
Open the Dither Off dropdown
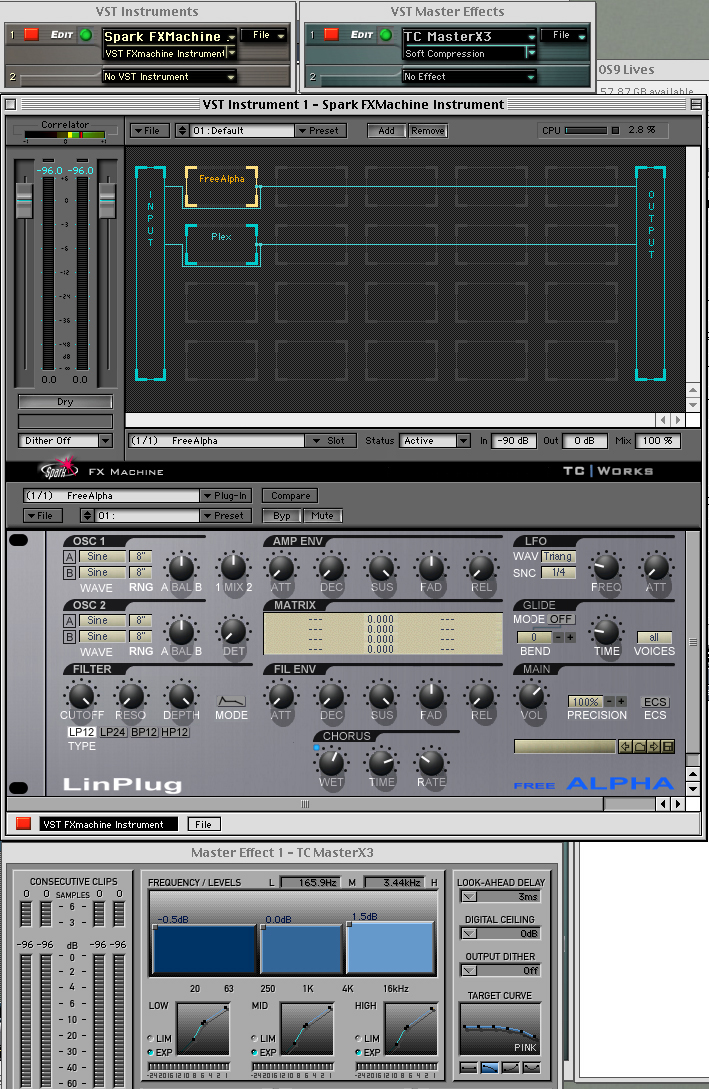coord(65,440)
